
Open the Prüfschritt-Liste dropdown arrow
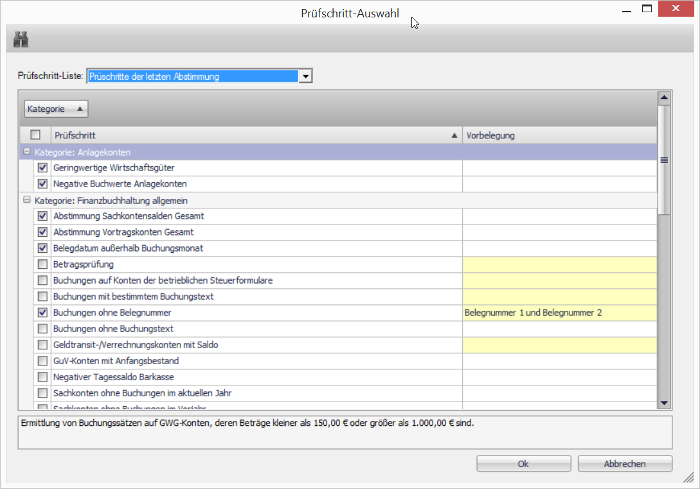tap(305, 76)
